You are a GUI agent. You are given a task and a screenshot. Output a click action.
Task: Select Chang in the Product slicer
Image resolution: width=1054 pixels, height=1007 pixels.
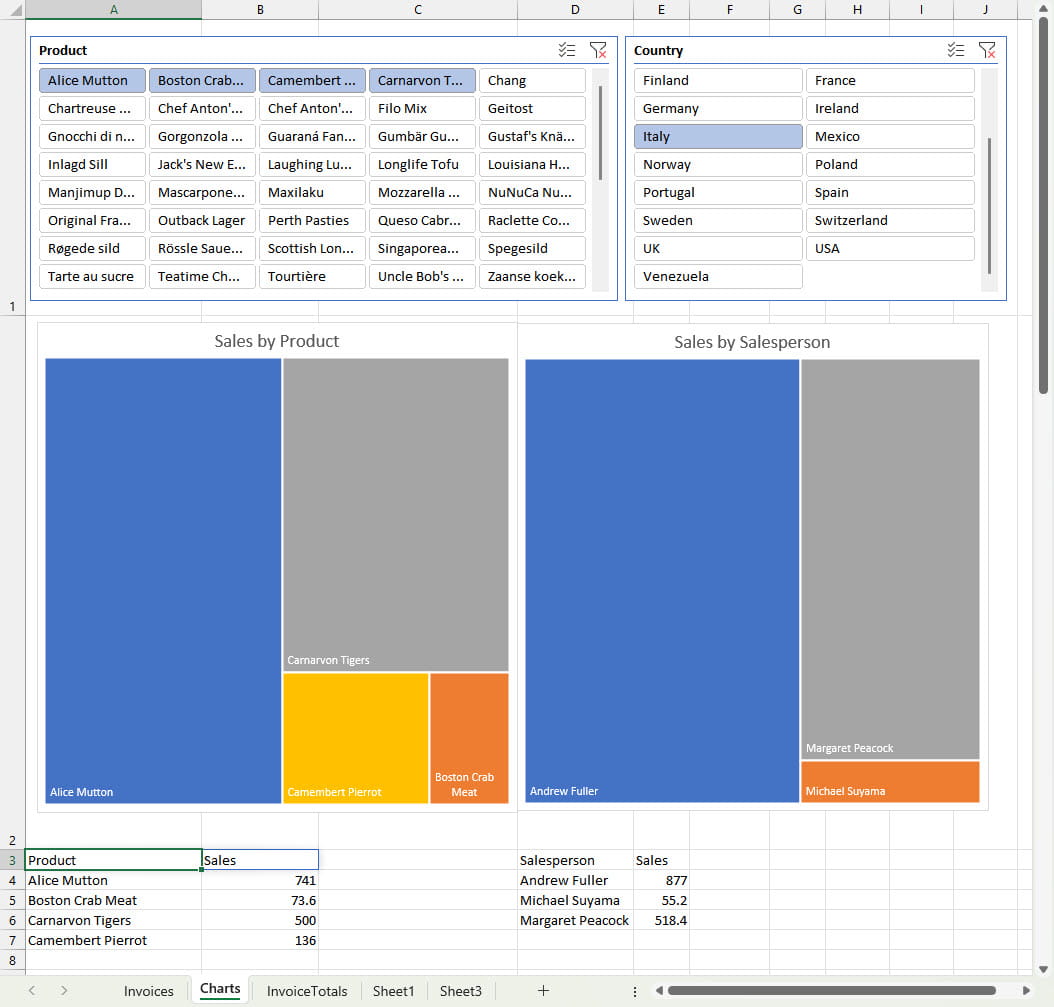(x=532, y=80)
